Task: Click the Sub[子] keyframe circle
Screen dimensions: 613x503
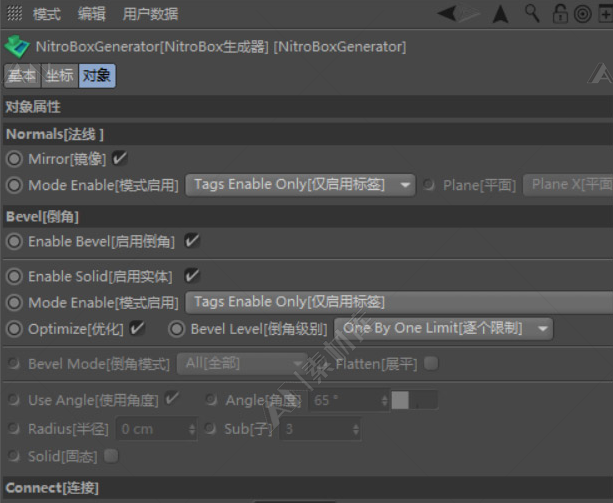Action: pos(210,428)
